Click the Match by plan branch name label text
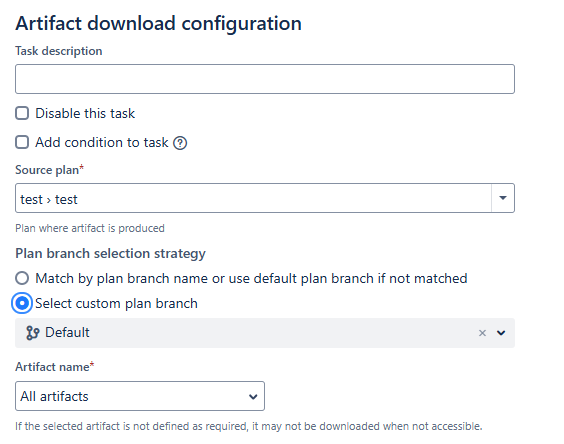 pos(251,278)
